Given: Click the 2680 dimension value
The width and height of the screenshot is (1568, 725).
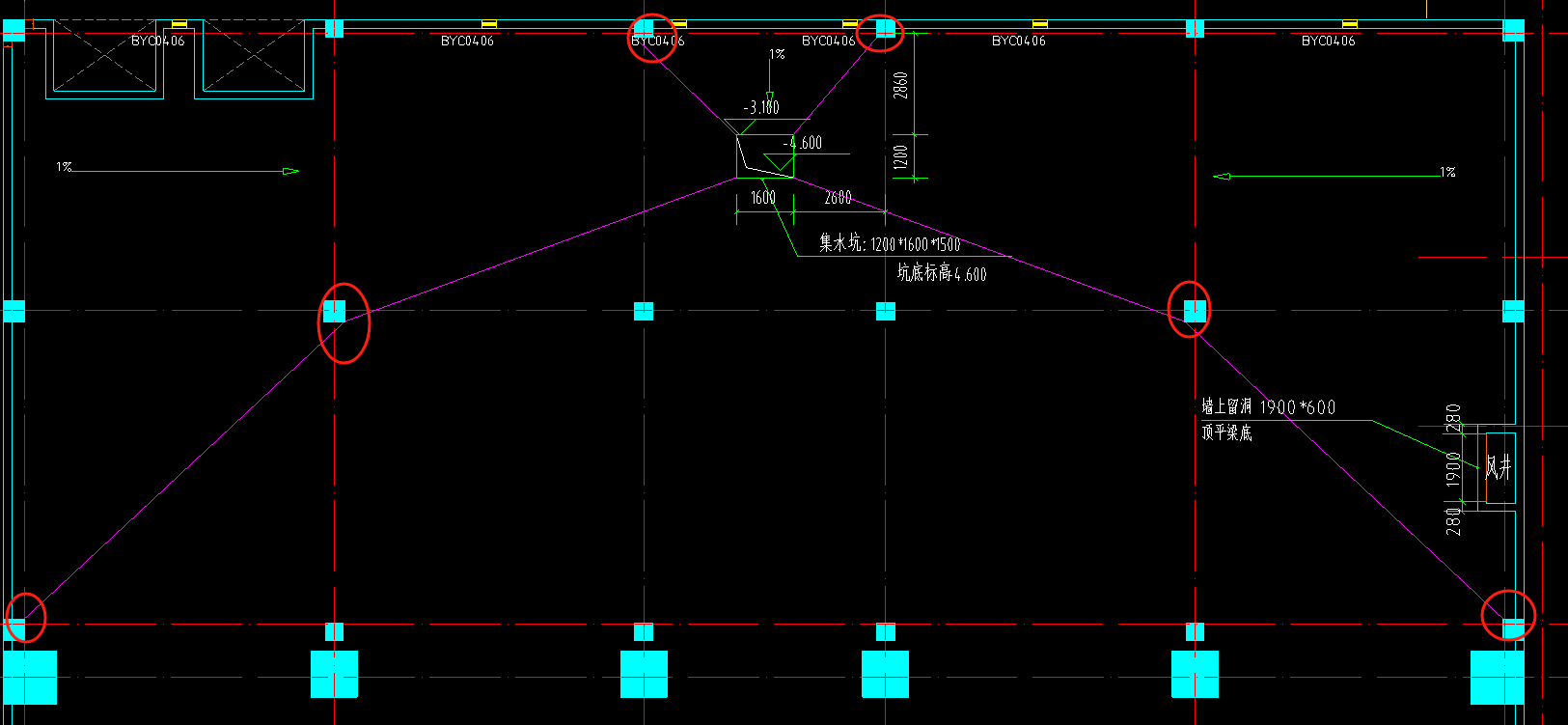Looking at the screenshot, I should tap(839, 198).
